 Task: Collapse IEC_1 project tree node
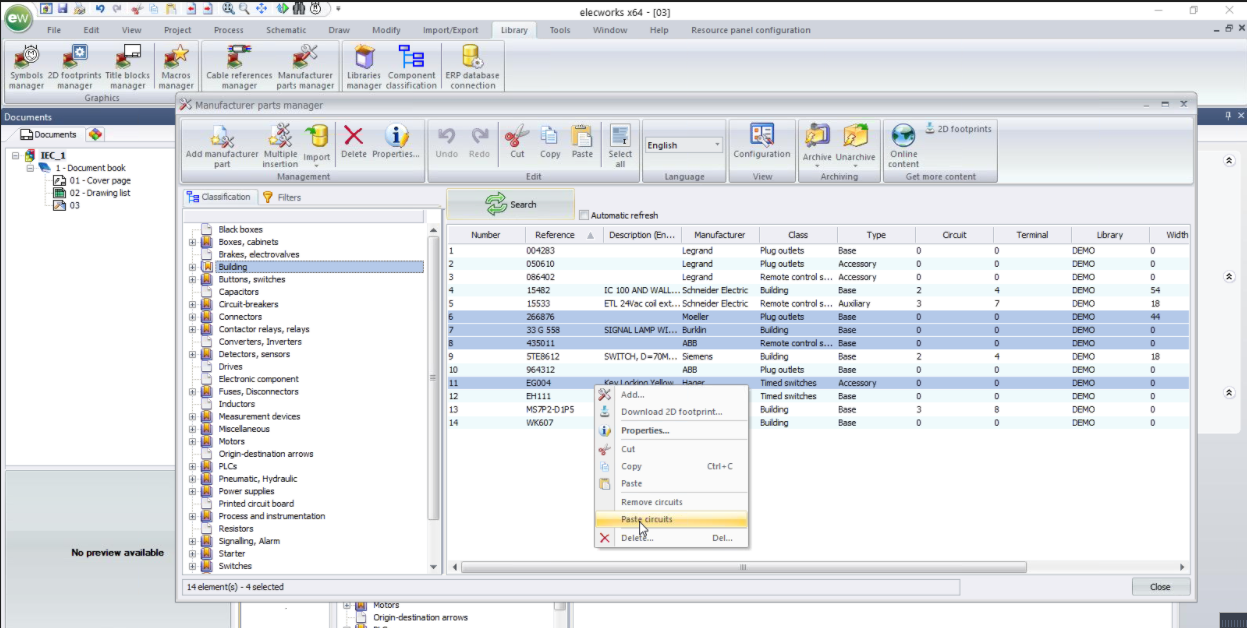click(15, 156)
